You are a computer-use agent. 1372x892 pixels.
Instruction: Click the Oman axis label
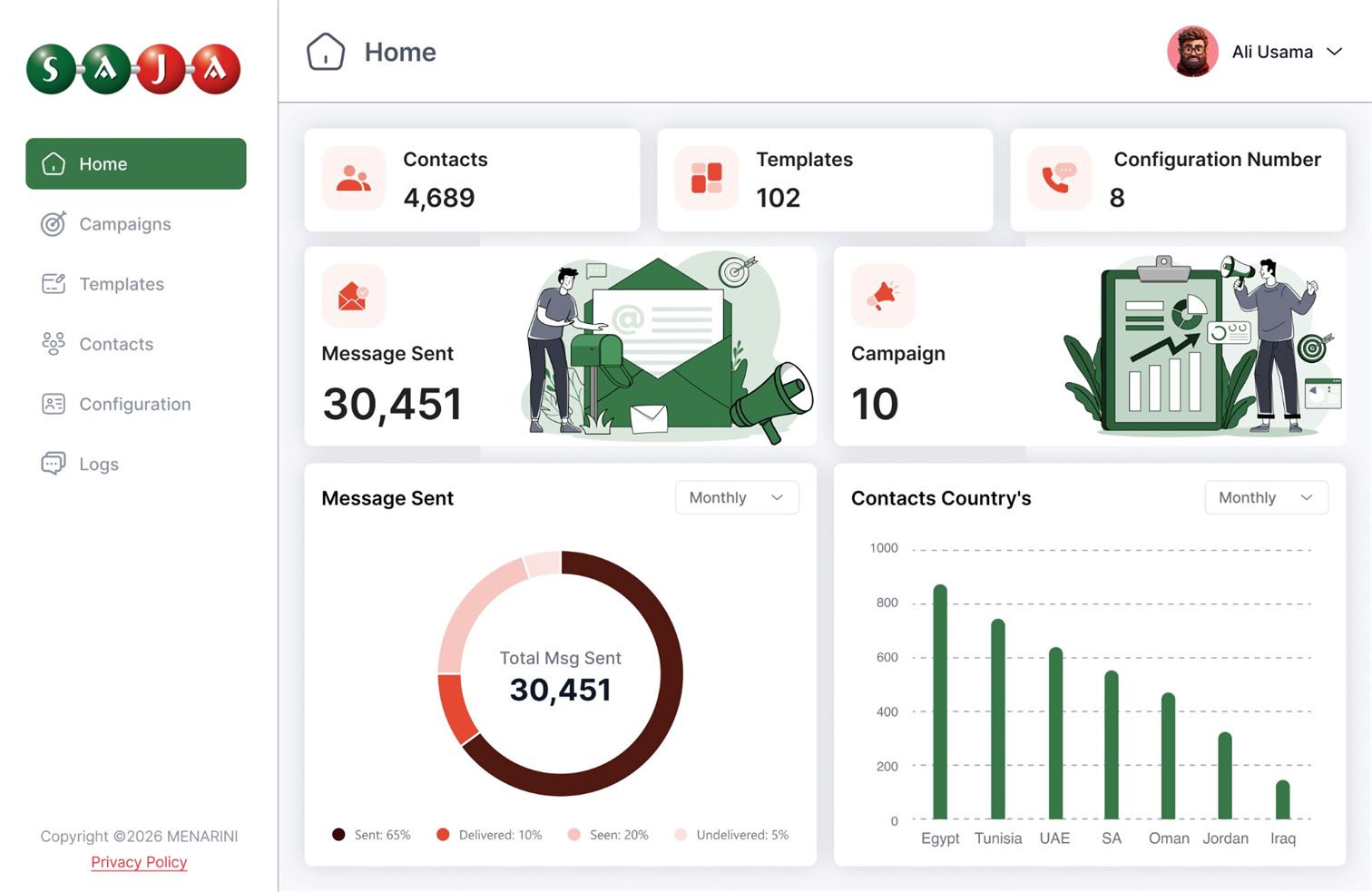coord(1169,838)
